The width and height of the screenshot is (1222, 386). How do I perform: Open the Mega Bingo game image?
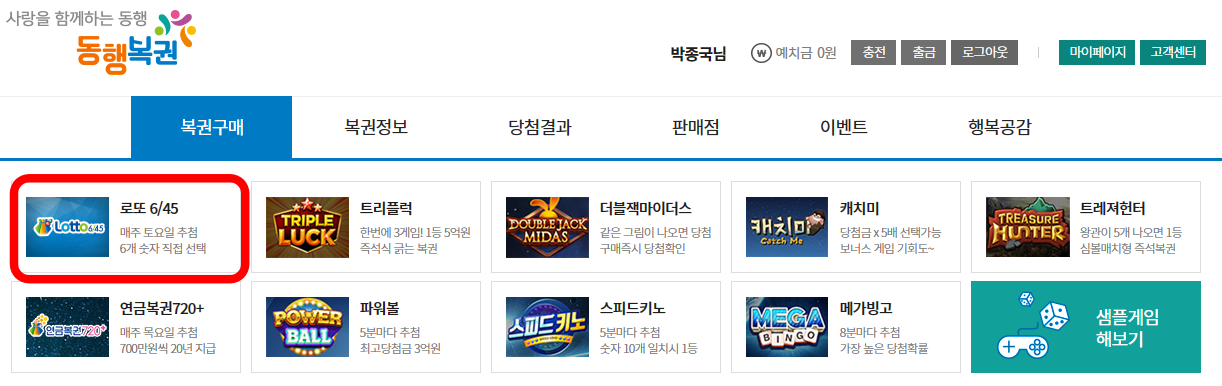787,327
